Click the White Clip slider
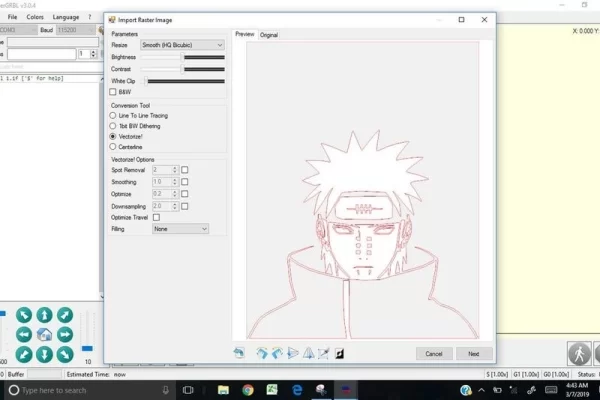 click(183, 81)
